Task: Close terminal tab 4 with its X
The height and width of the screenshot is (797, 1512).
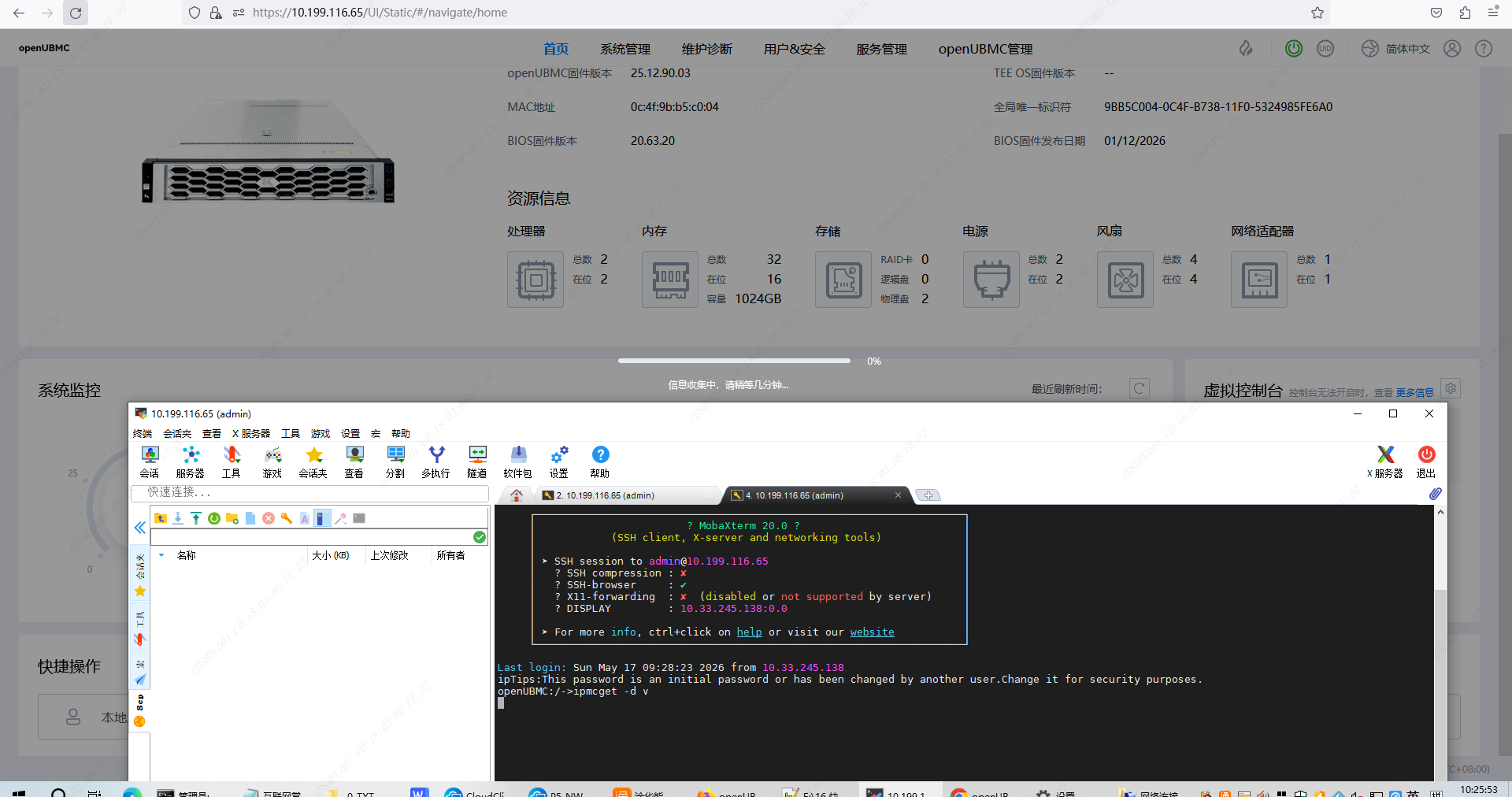Action: click(898, 495)
